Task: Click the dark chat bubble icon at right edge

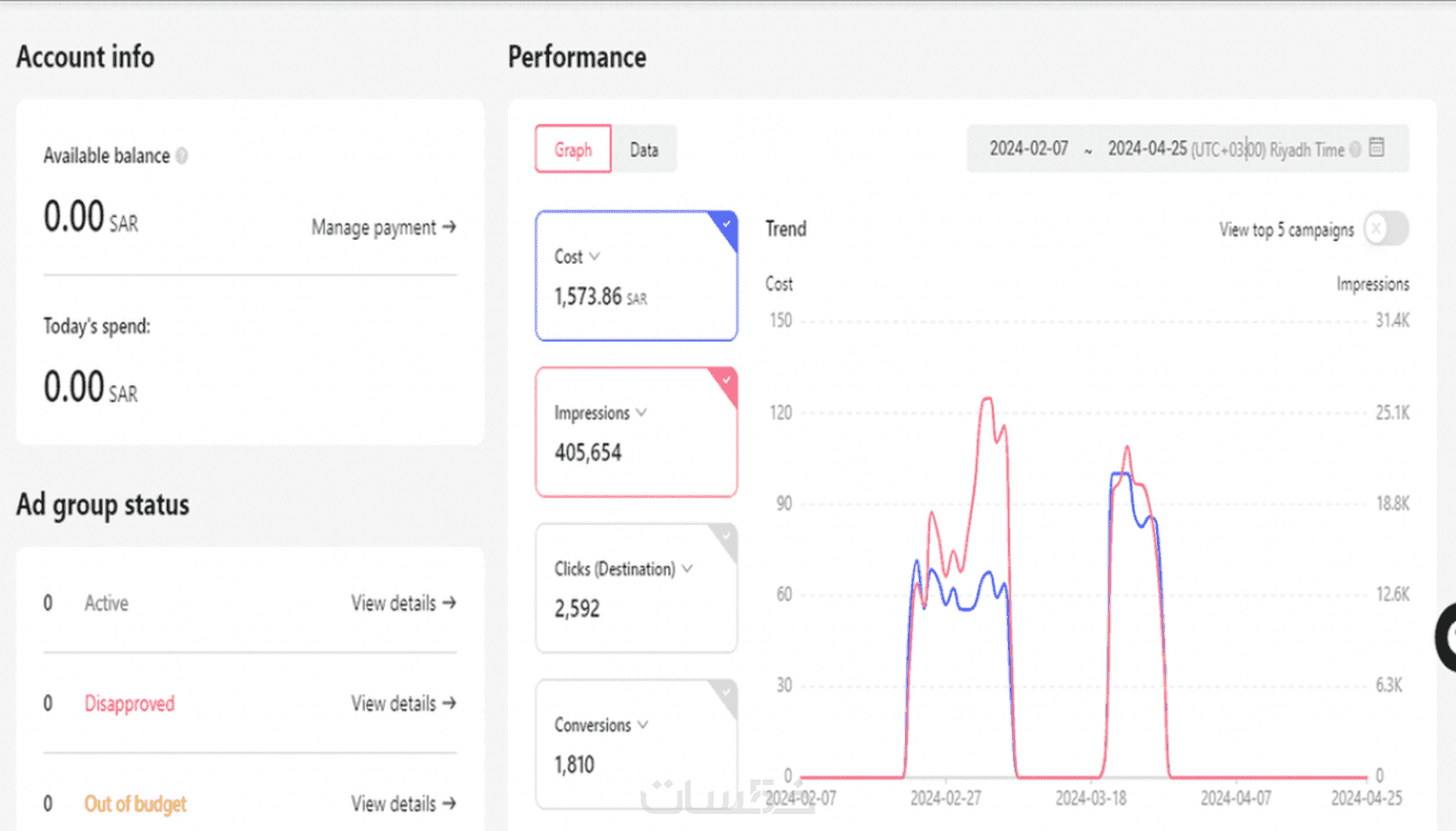Action: pyautogui.click(x=1447, y=637)
